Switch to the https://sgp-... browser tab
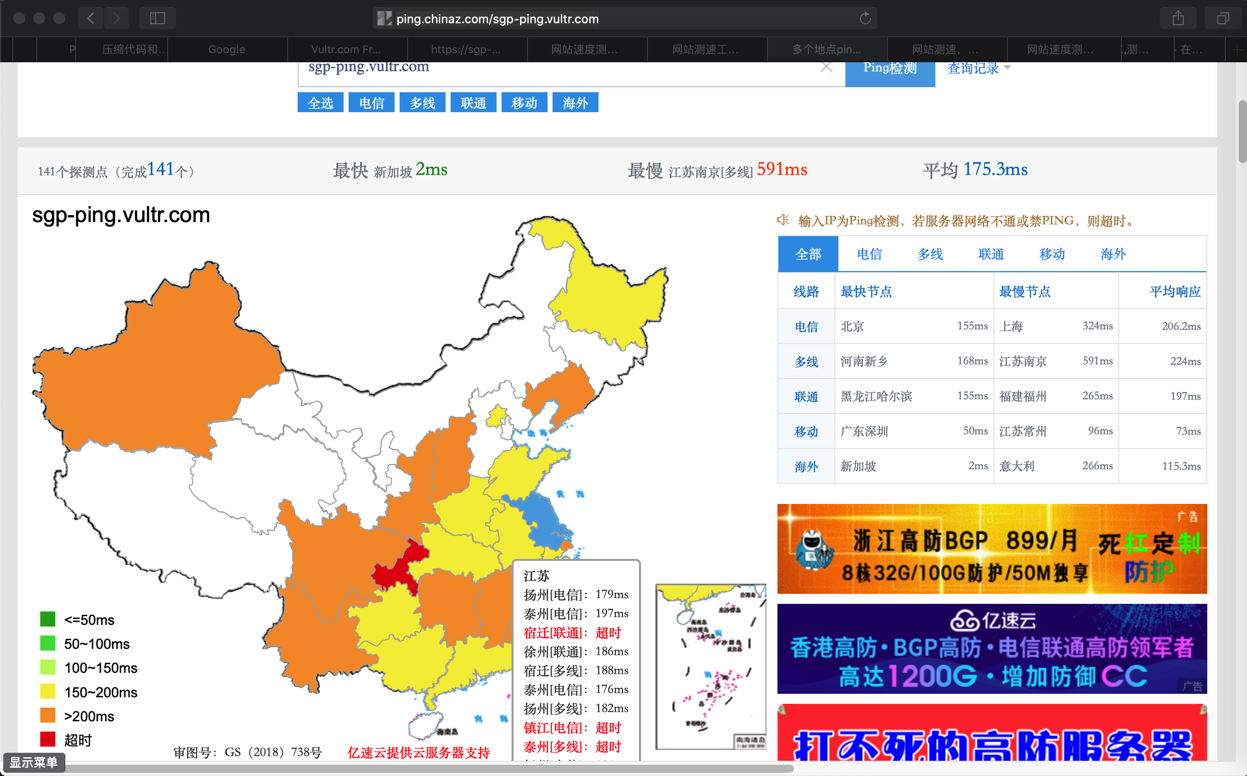 pyautogui.click(x=466, y=49)
